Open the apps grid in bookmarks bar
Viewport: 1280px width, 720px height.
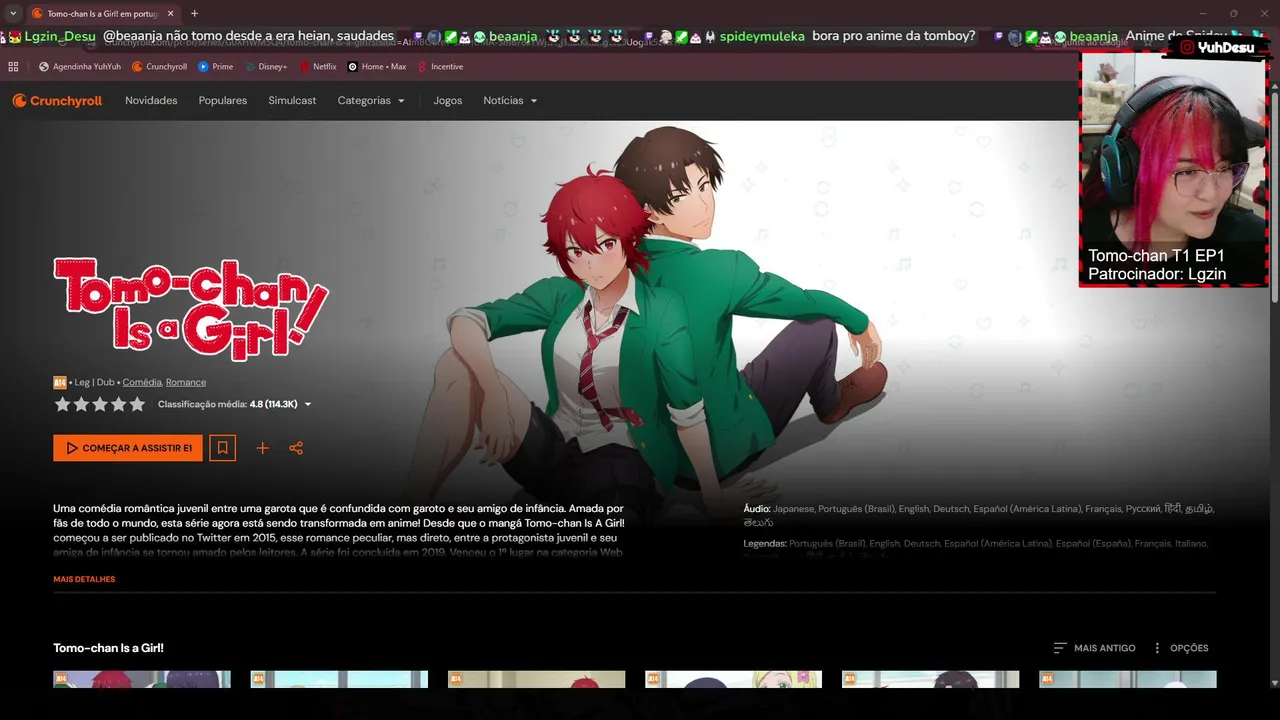[x=13, y=67]
